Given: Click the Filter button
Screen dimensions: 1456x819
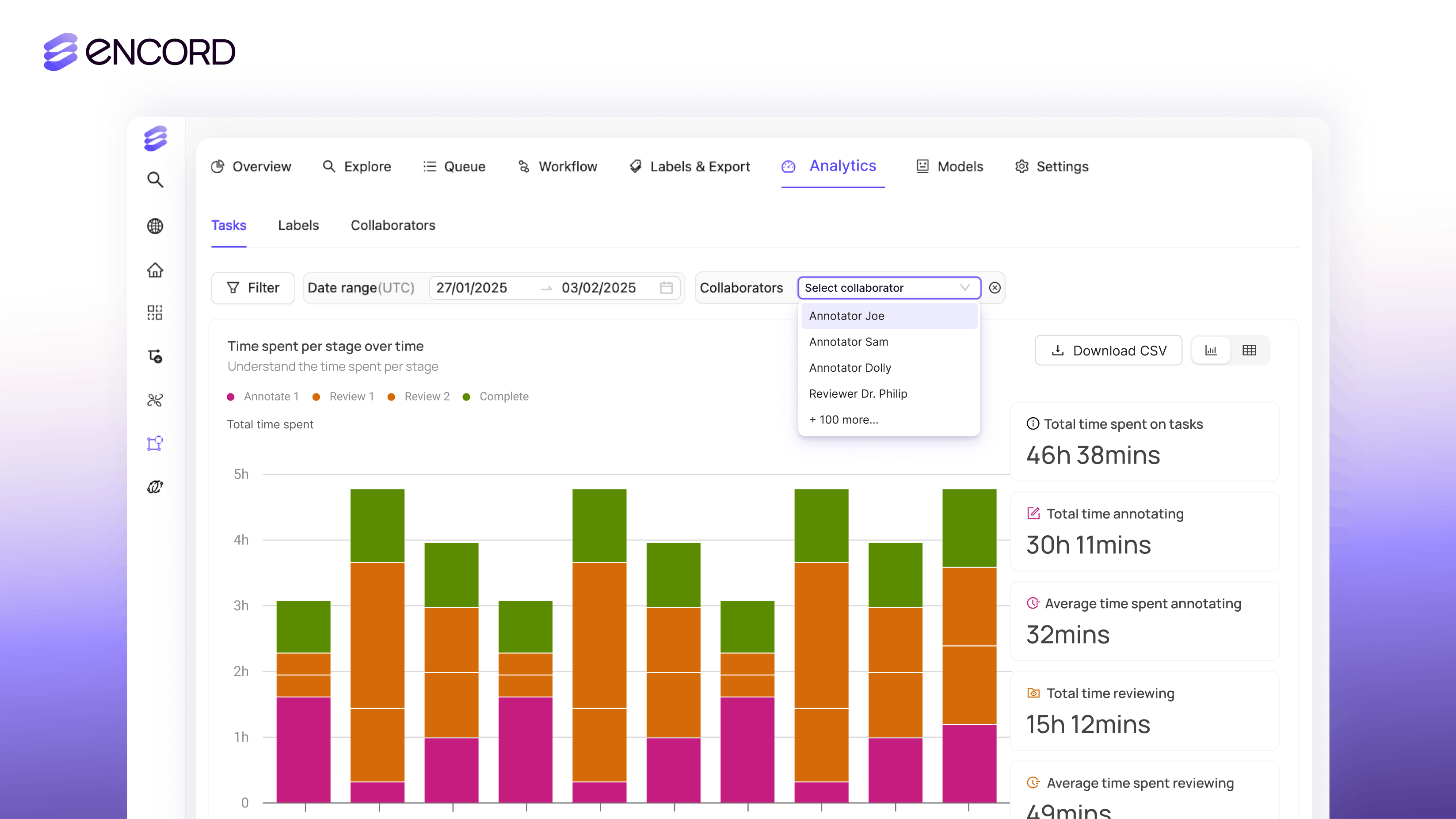Looking at the screenshot, I should click(252, 288).
